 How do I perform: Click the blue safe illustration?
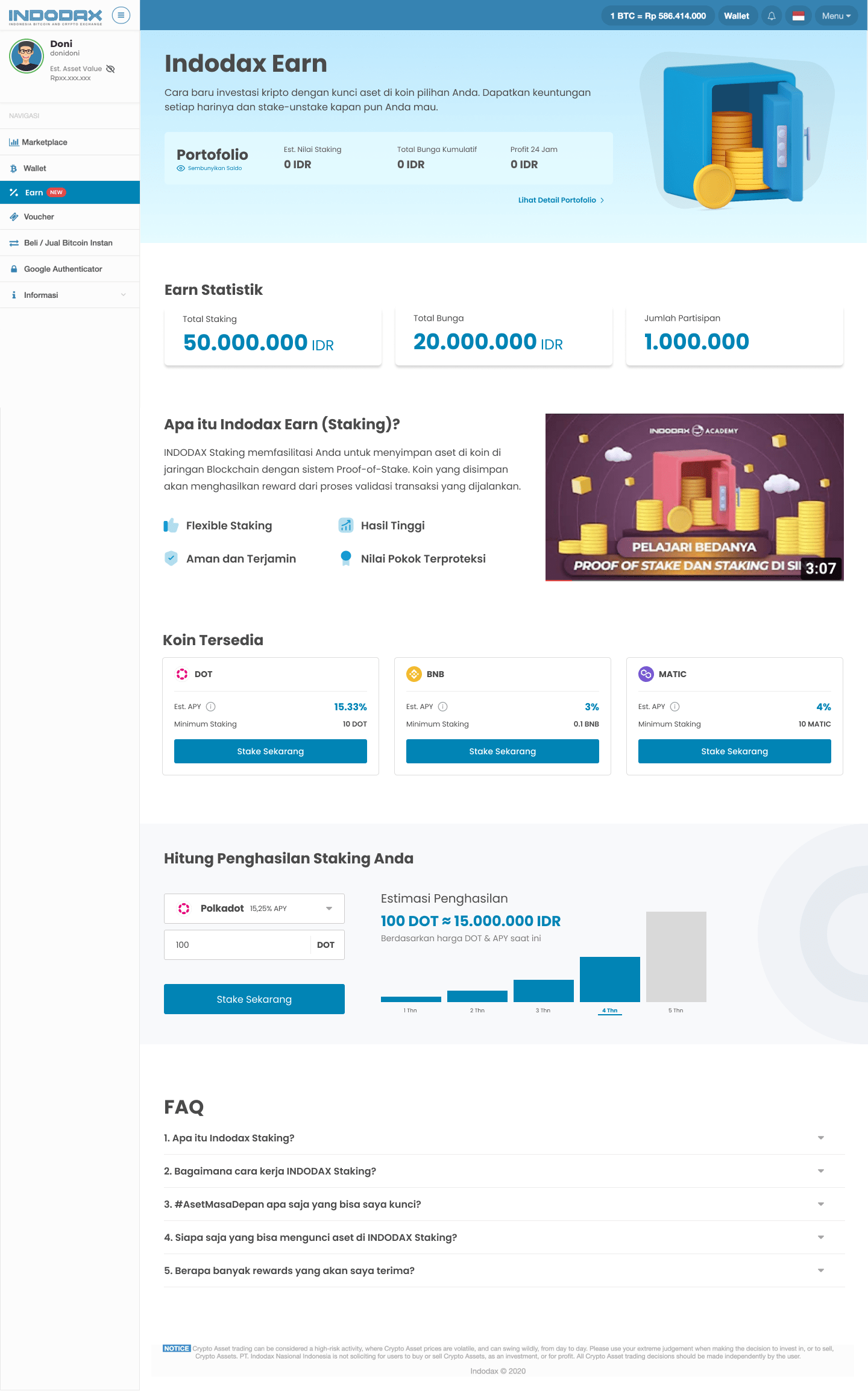pyautogui.click(x=737, y=136)
